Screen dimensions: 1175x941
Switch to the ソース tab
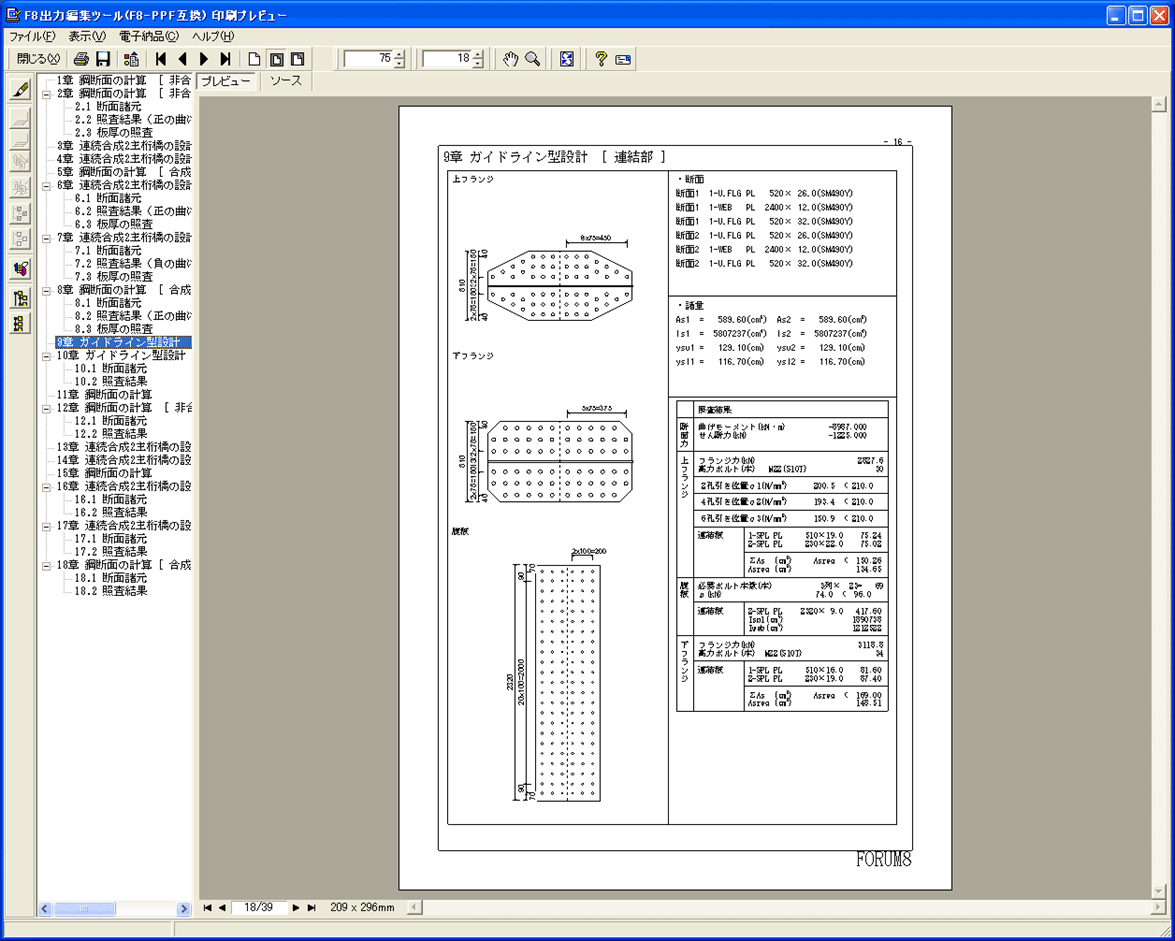tap(286, 81)
